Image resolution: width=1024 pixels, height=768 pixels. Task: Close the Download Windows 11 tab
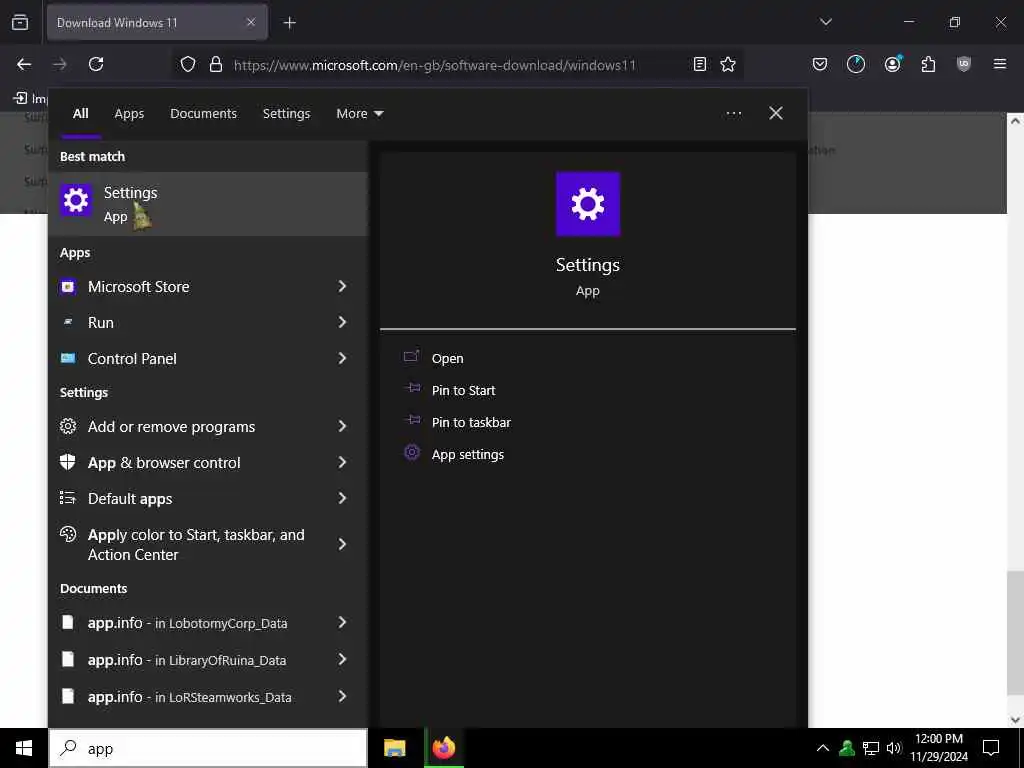pyautogui.click(x=251, y=22)
